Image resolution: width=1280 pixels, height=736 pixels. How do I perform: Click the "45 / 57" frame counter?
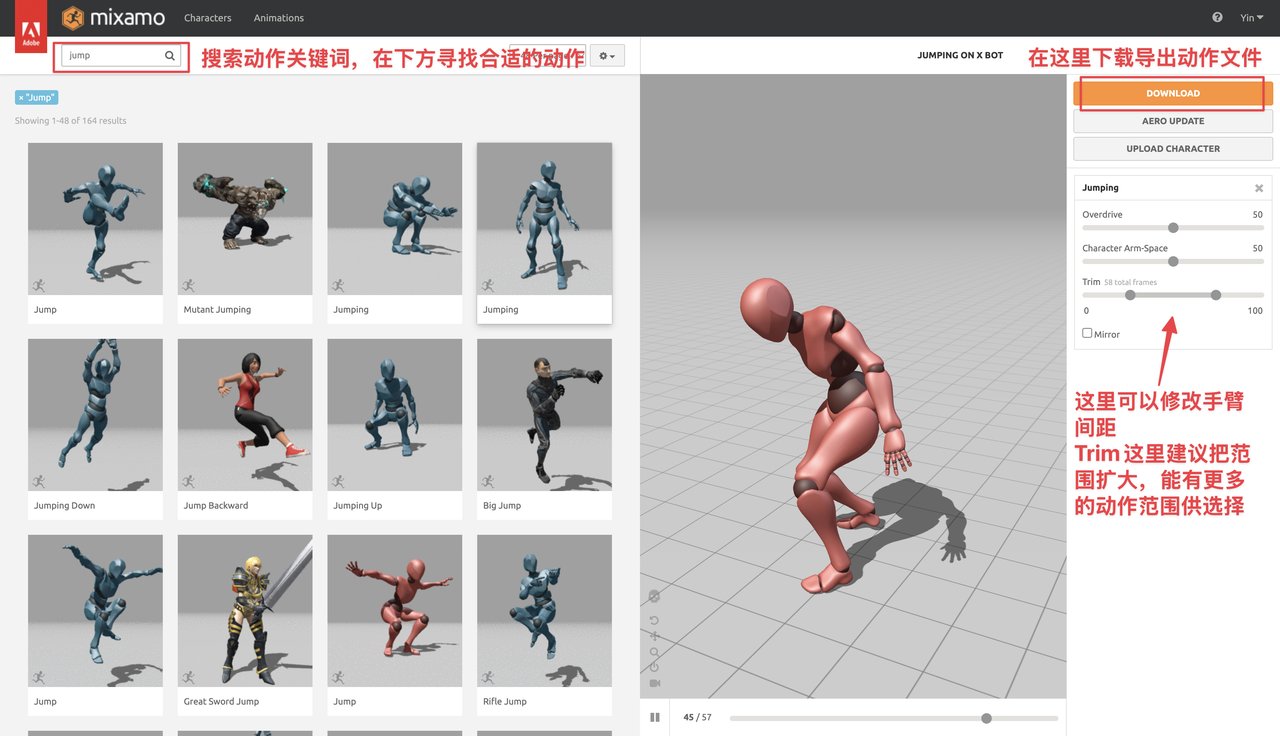click(698, 718)
